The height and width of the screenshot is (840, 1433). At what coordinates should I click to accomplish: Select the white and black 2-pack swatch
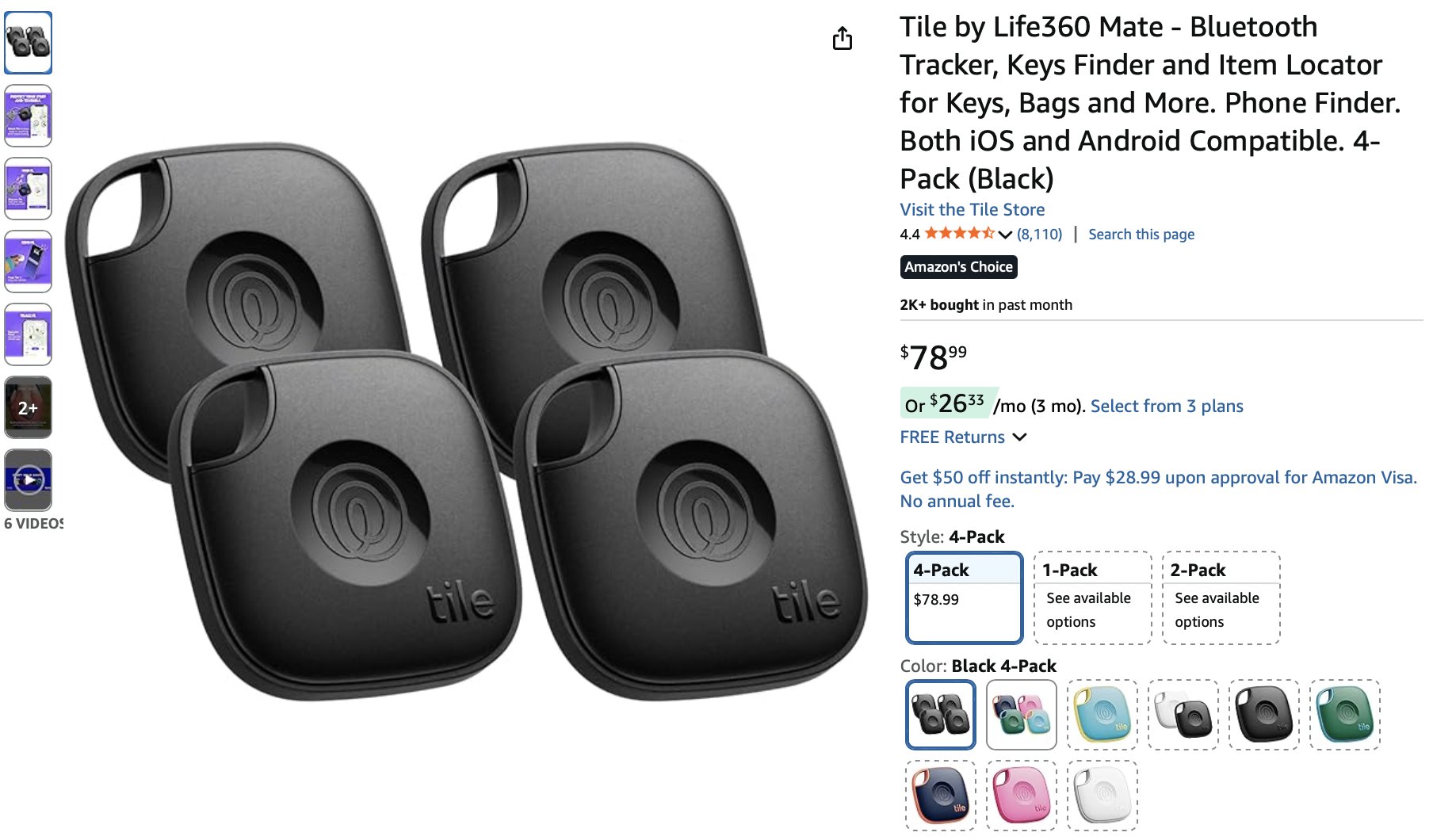click(1183, 715)
